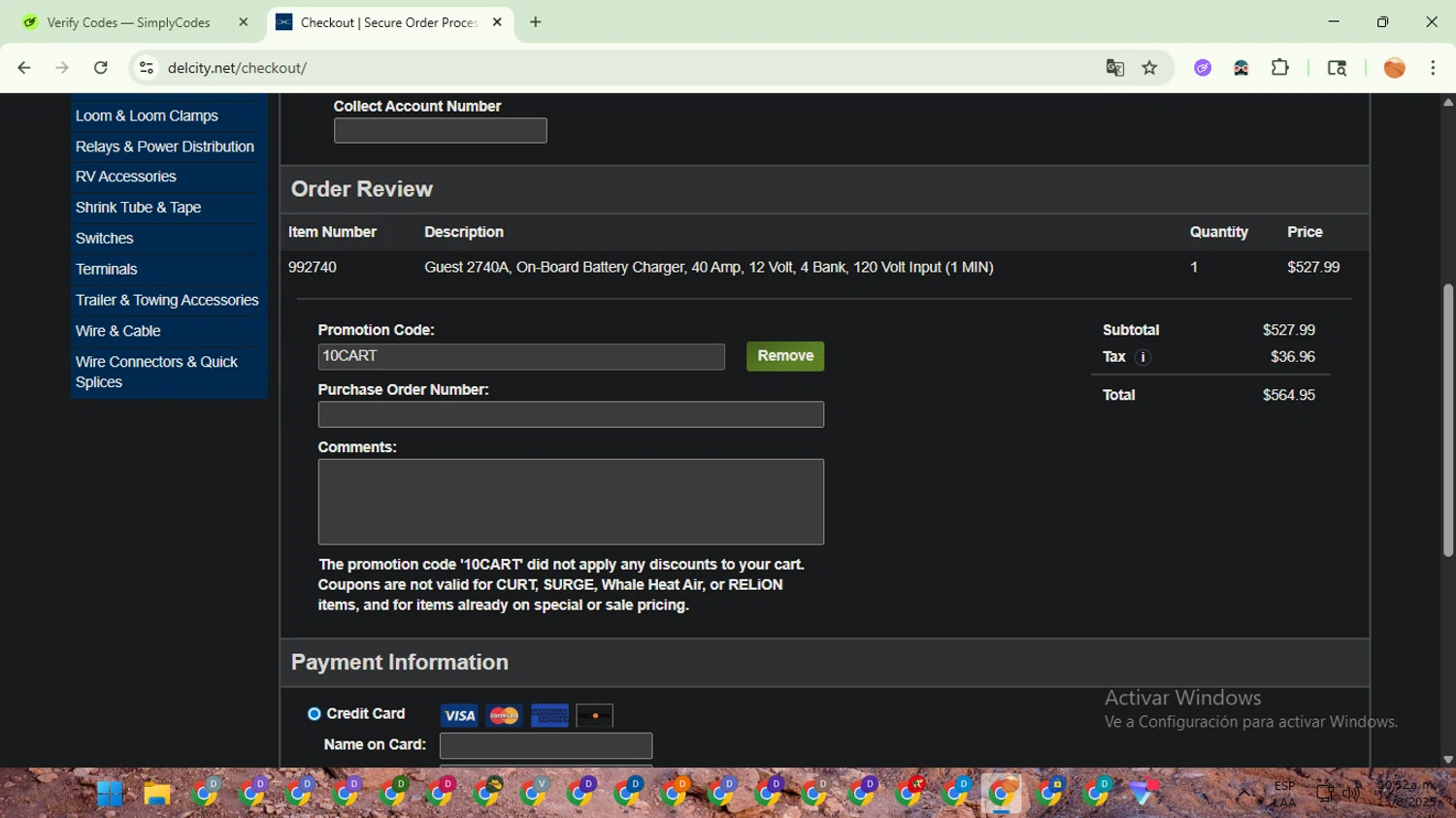Open the ESP LAA language indicator

pyautogui.click(x=1284, y=794)
